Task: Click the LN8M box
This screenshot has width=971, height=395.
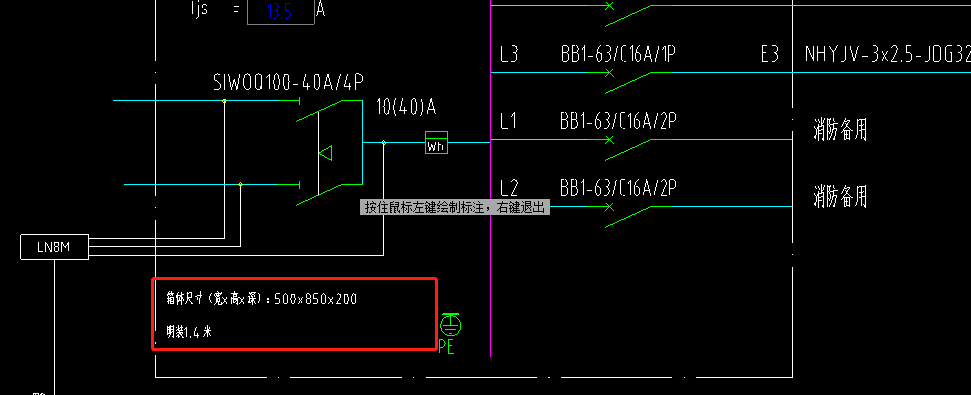Action: point(54,247)
